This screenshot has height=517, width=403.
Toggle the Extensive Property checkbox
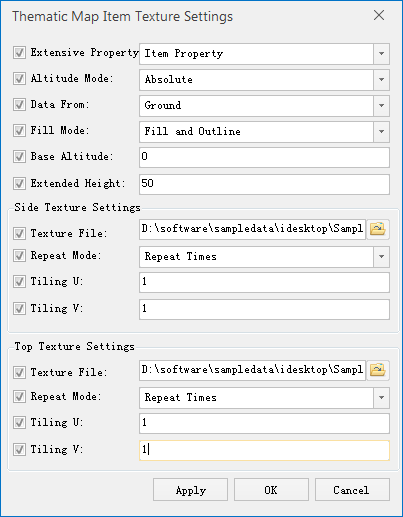point(19,53)
